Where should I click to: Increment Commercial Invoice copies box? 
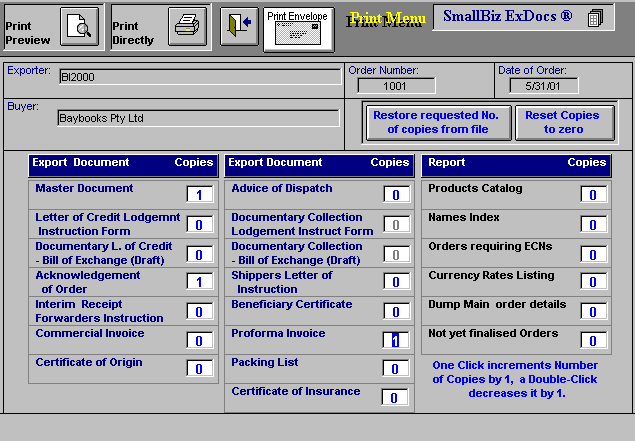[x=199, y=341]
